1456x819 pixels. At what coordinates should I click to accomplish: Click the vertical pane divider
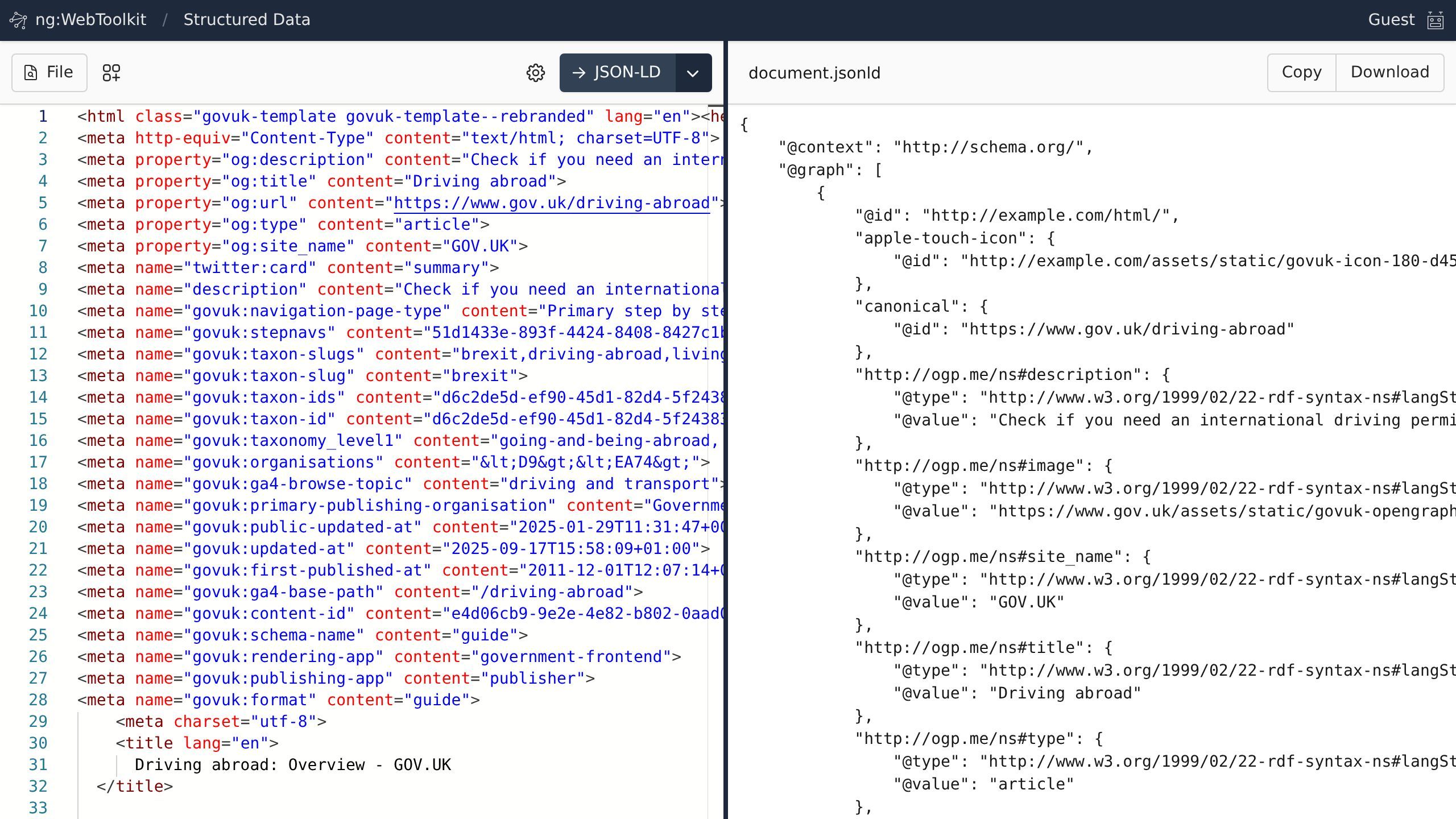click(x=725, y=432)
